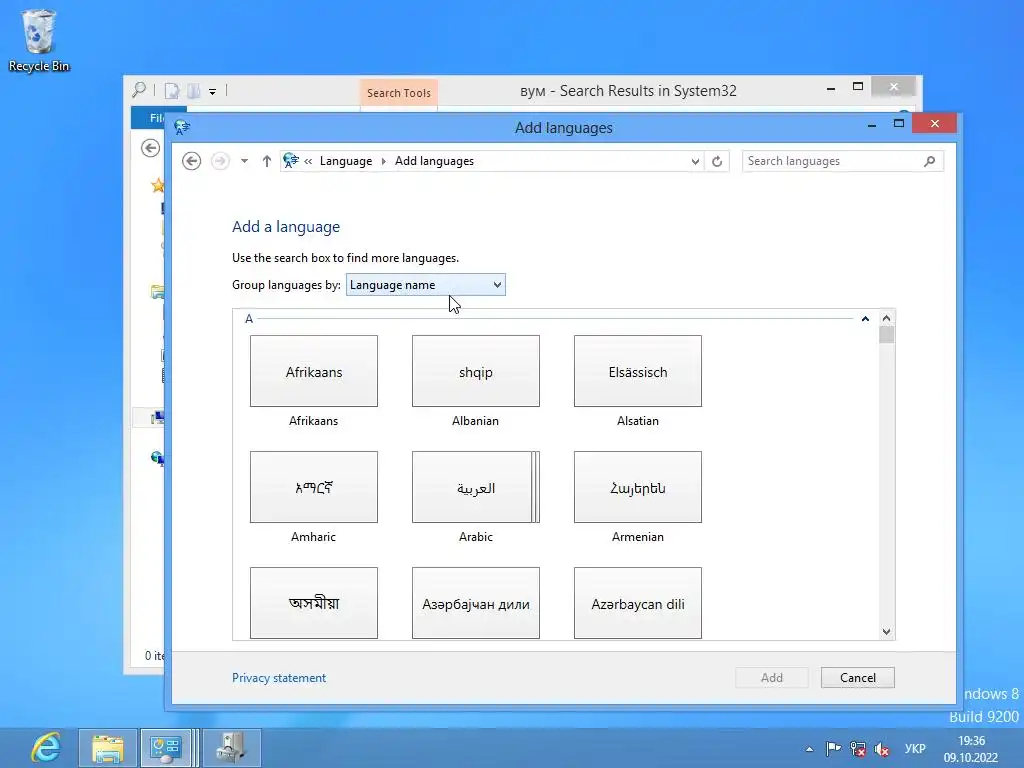1024x768 pixels.
Task: Click the scrollbar down arrow in language list
Action: 886,632
